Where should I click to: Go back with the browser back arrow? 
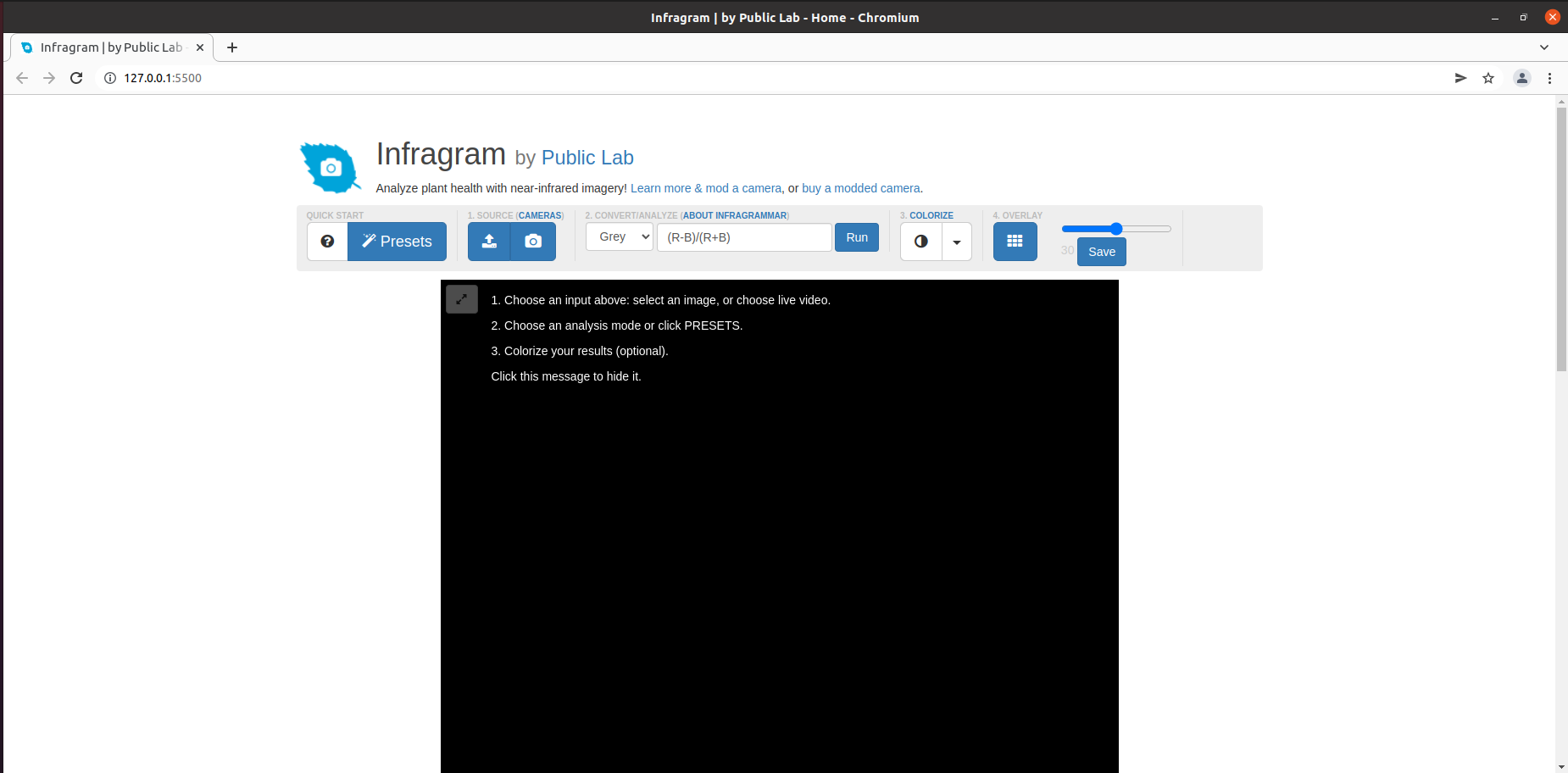click(22, 78)
